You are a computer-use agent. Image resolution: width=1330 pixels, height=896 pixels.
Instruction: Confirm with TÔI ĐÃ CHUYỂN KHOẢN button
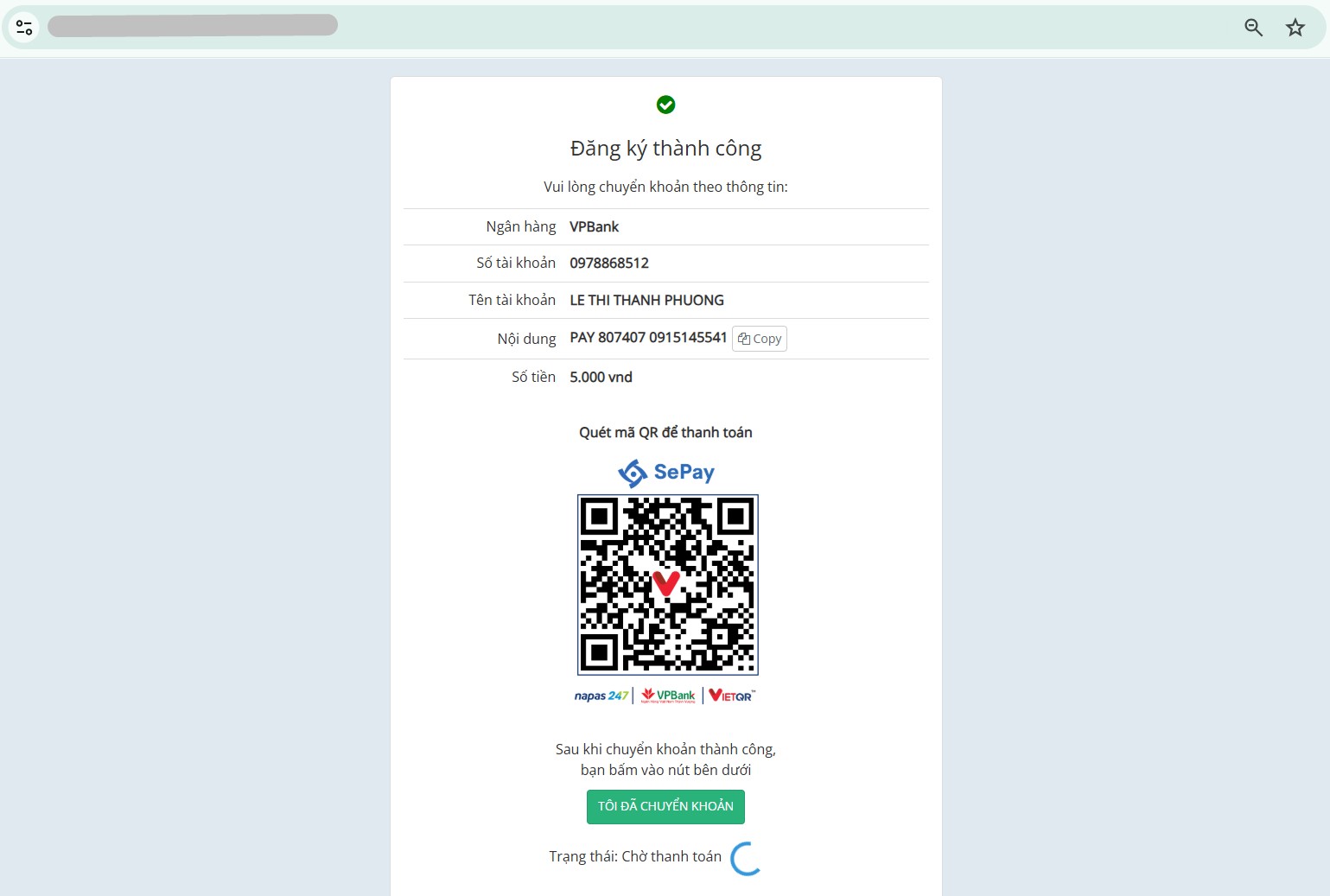click(665, 806)
